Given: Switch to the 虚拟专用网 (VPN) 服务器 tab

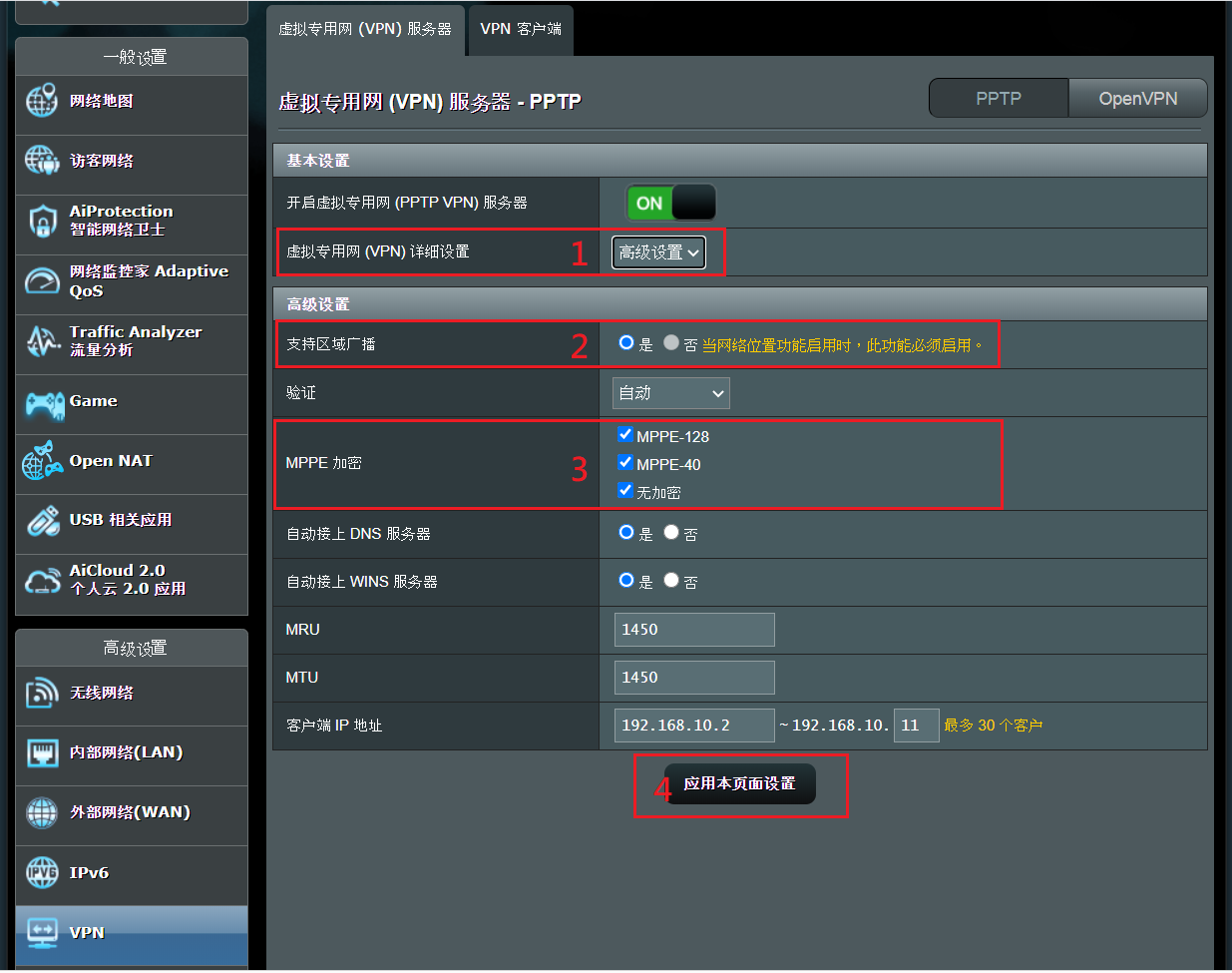Looking at the screenshot, I should coord(365,29).
